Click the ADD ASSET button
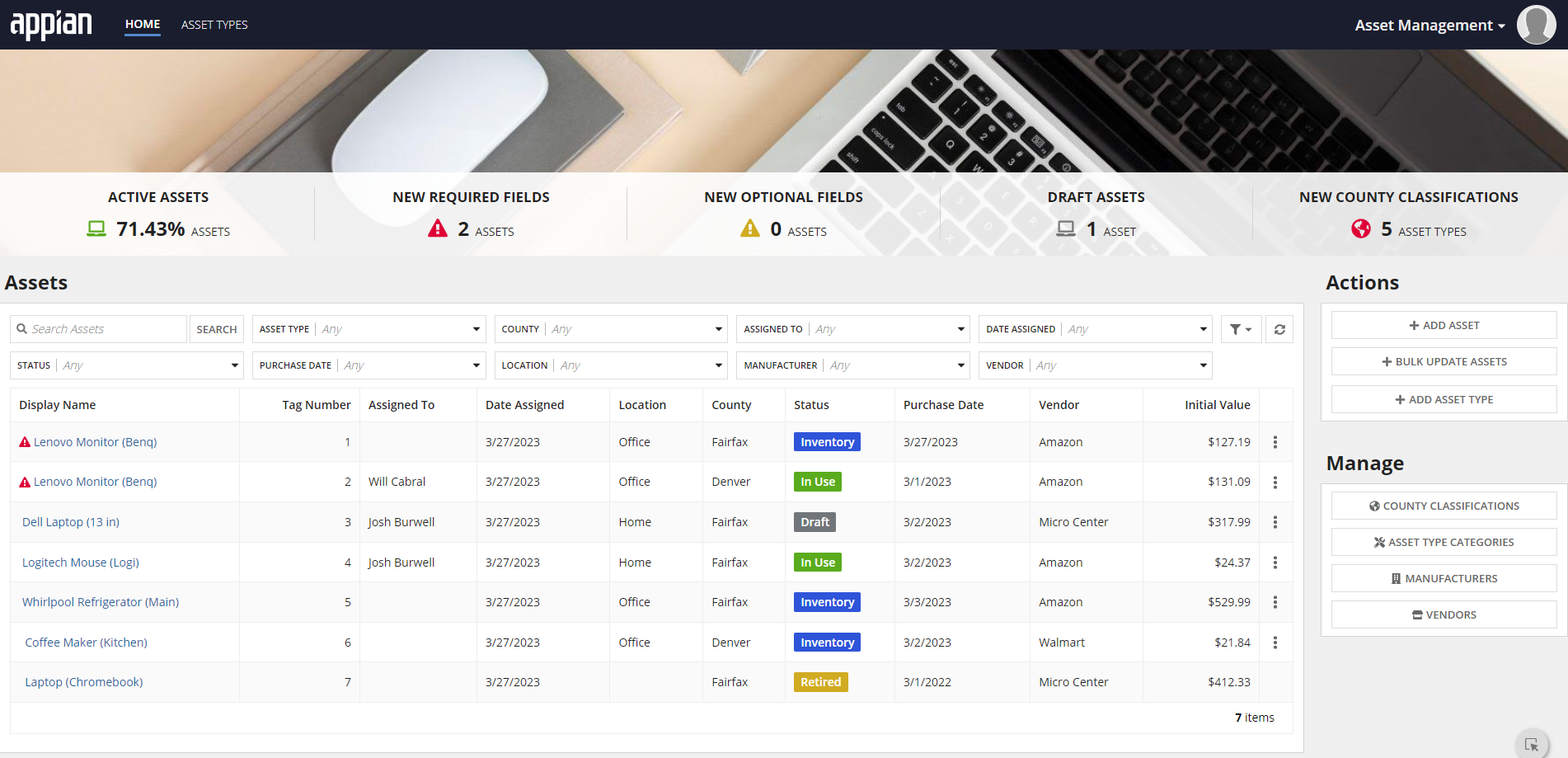The image size is (1568, 758). pos(1443,324)
